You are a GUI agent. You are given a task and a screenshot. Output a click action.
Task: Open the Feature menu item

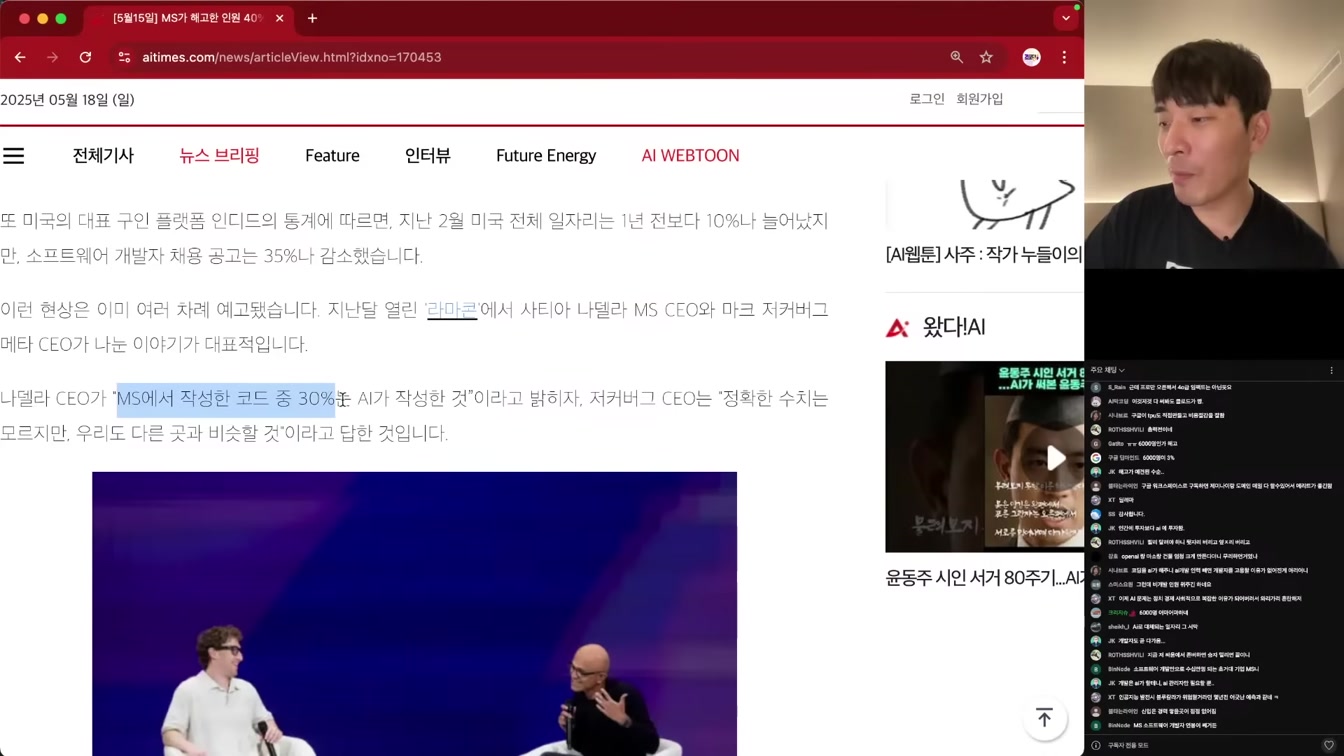pos(332,155)
